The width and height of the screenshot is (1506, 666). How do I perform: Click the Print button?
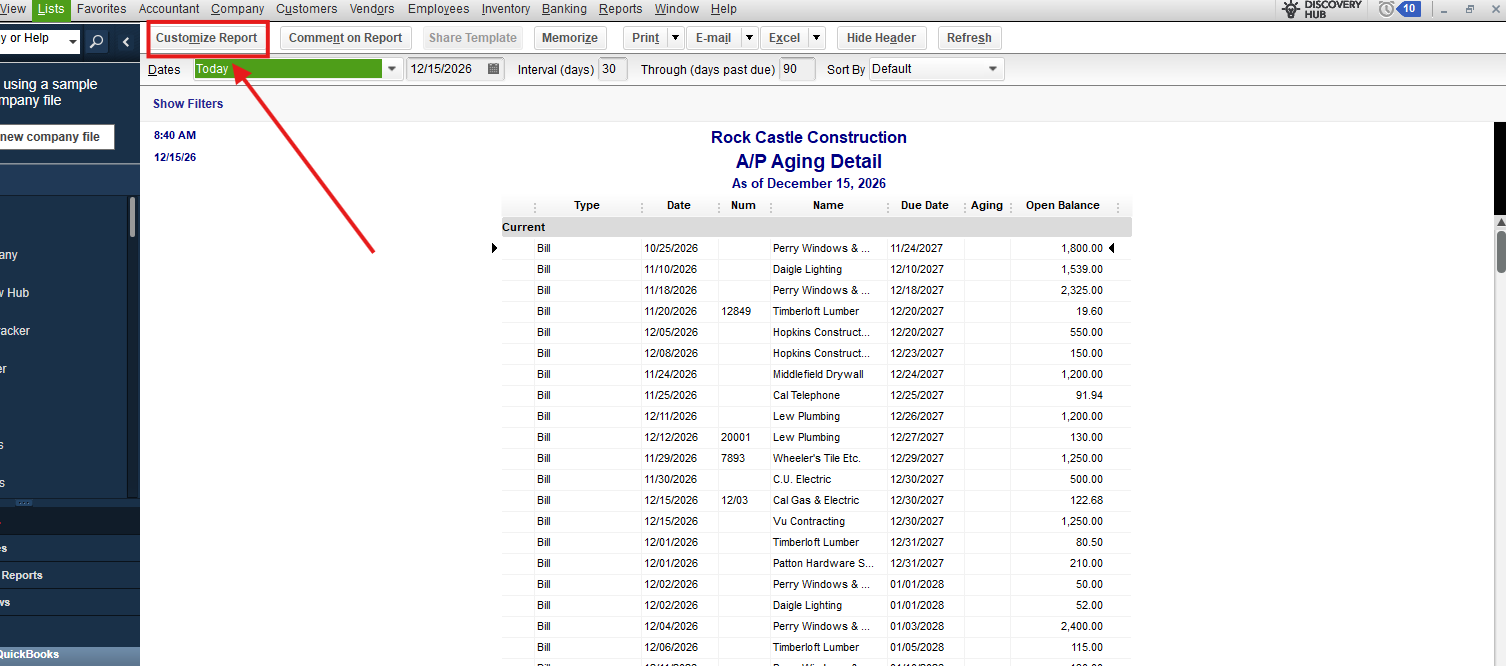coord(645,38)
